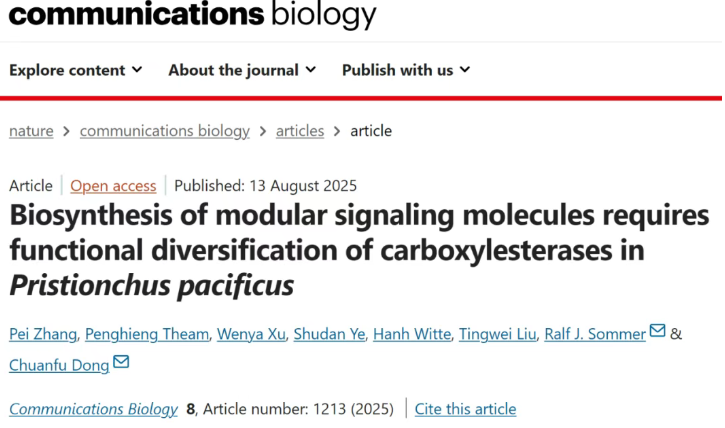This screenshot has height=428, width=725.
Task: Click Cite this article
Action: click(465, 409)
